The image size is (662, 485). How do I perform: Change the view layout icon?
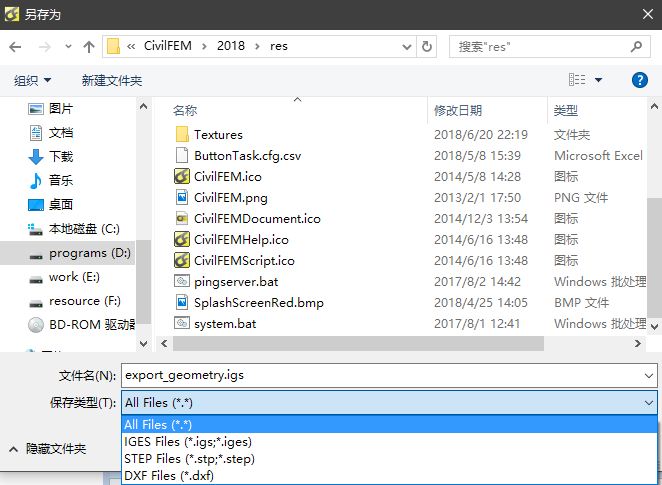[x=577, y=79]
